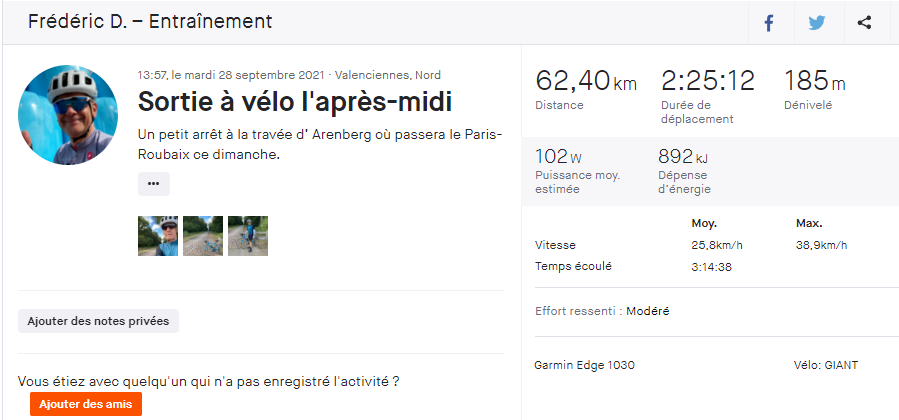Open the first selfie photo thumbnail
The image size is (899, 420).
158,236
